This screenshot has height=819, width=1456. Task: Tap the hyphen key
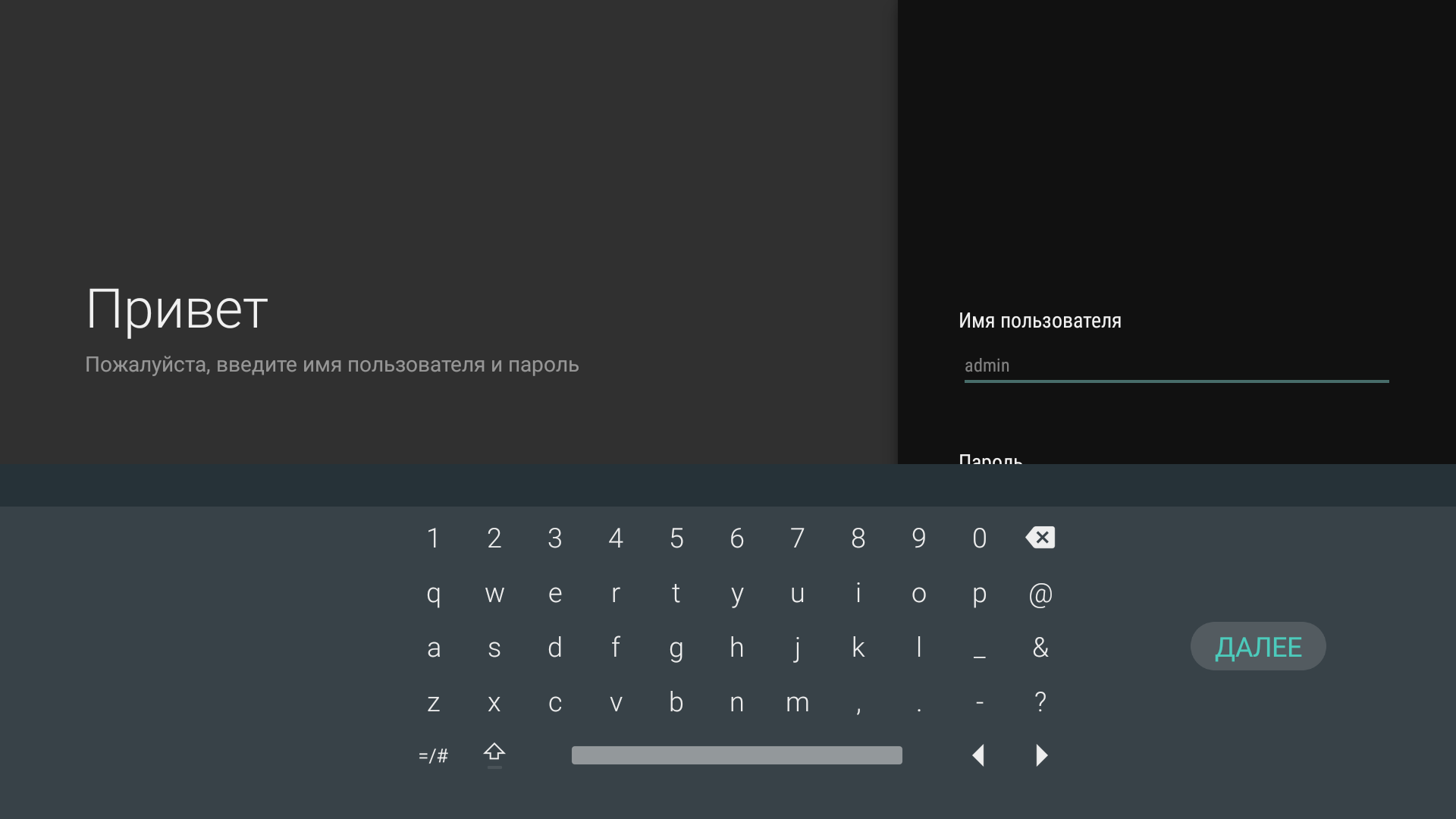[x=980, y=703]
